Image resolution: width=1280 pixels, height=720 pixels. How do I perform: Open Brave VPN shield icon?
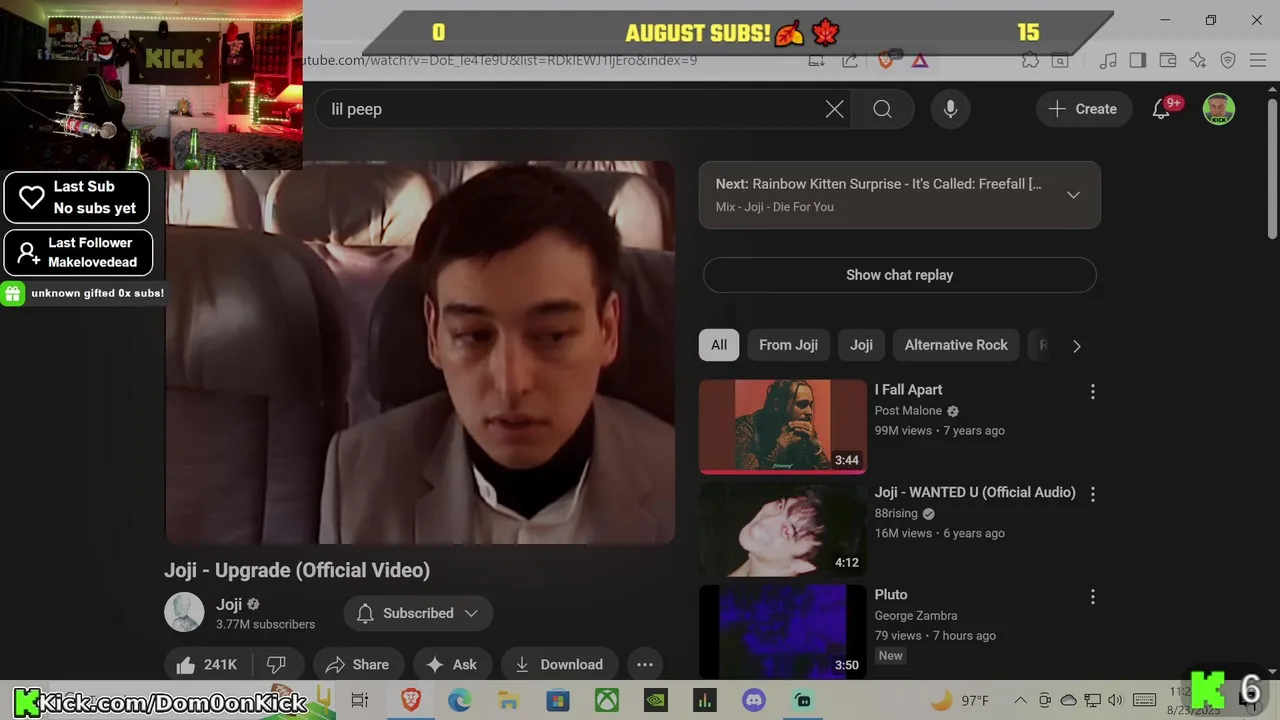(1228, 60)
